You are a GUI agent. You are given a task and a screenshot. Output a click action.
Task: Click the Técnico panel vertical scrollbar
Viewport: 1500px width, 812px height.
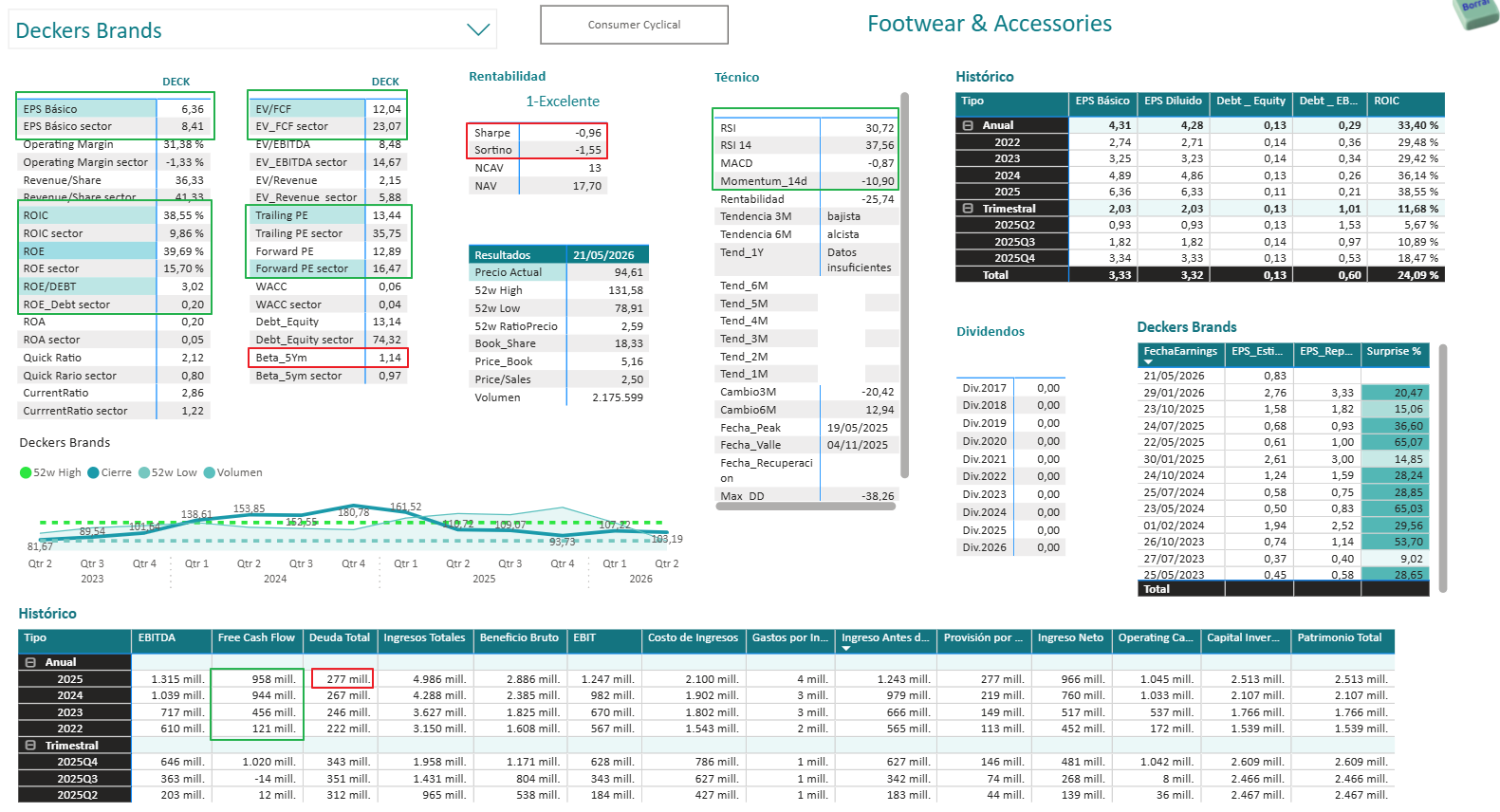pos(904,285)
